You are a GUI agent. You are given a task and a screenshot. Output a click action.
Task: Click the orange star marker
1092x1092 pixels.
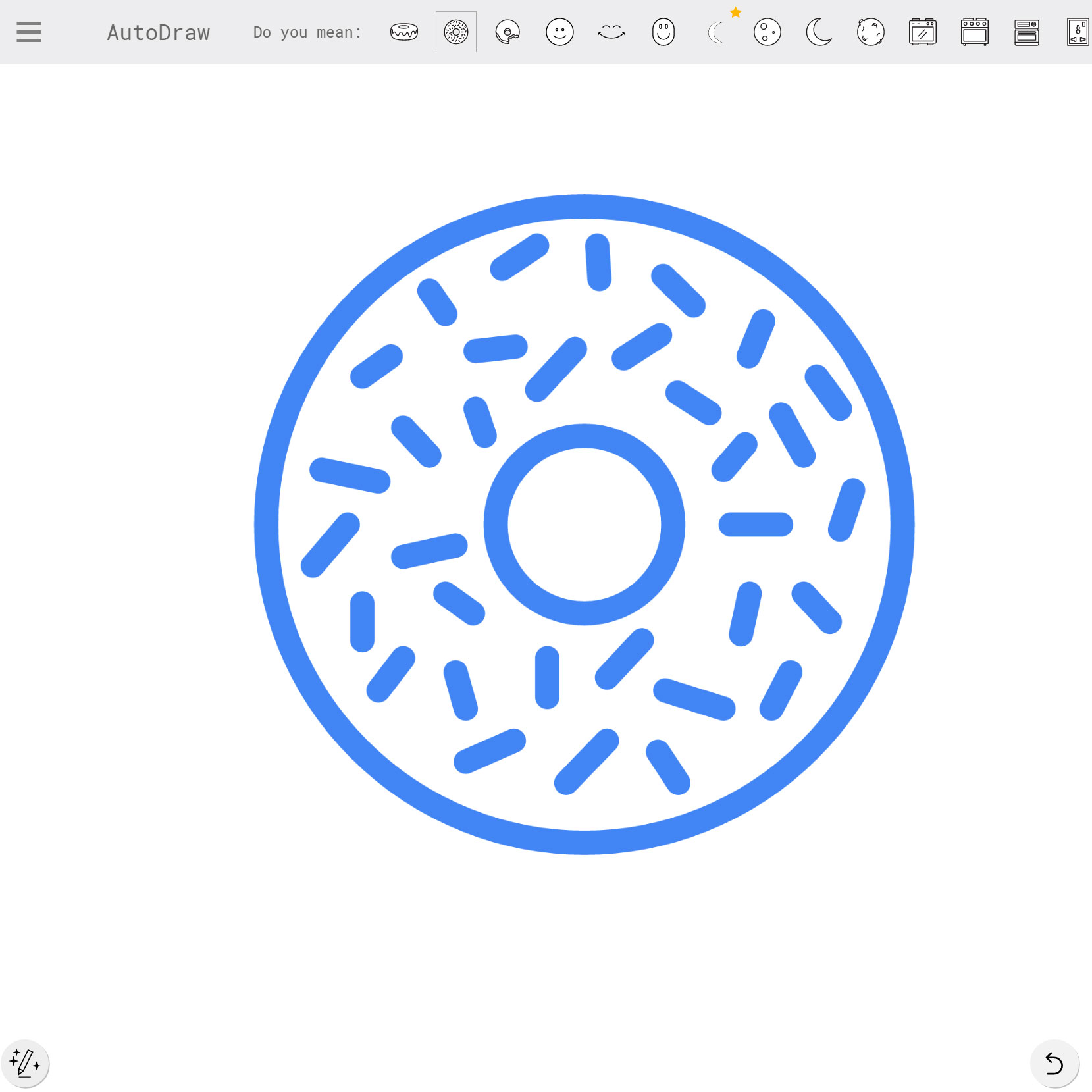click(736, 13)
